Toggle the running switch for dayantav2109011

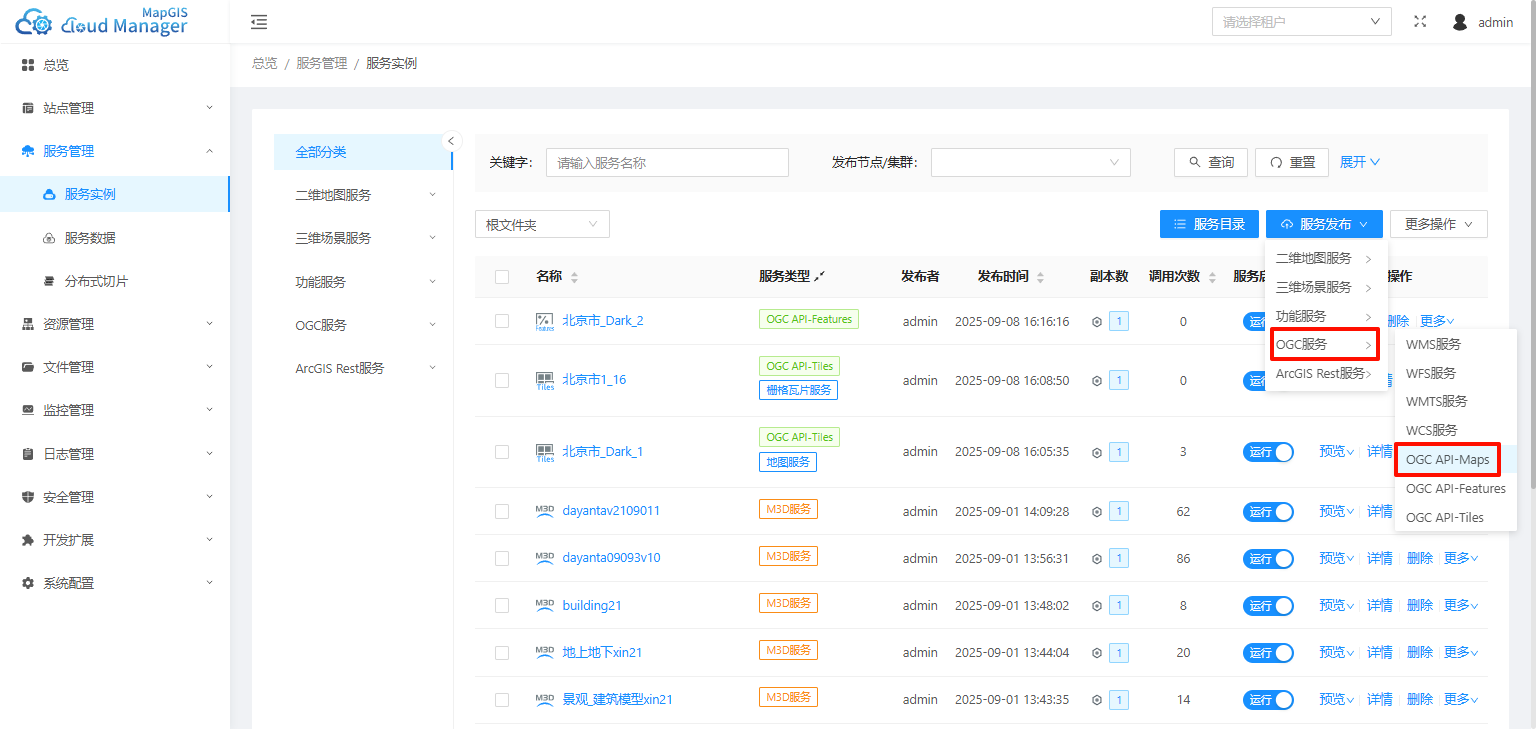click(x=1267, y=511)
